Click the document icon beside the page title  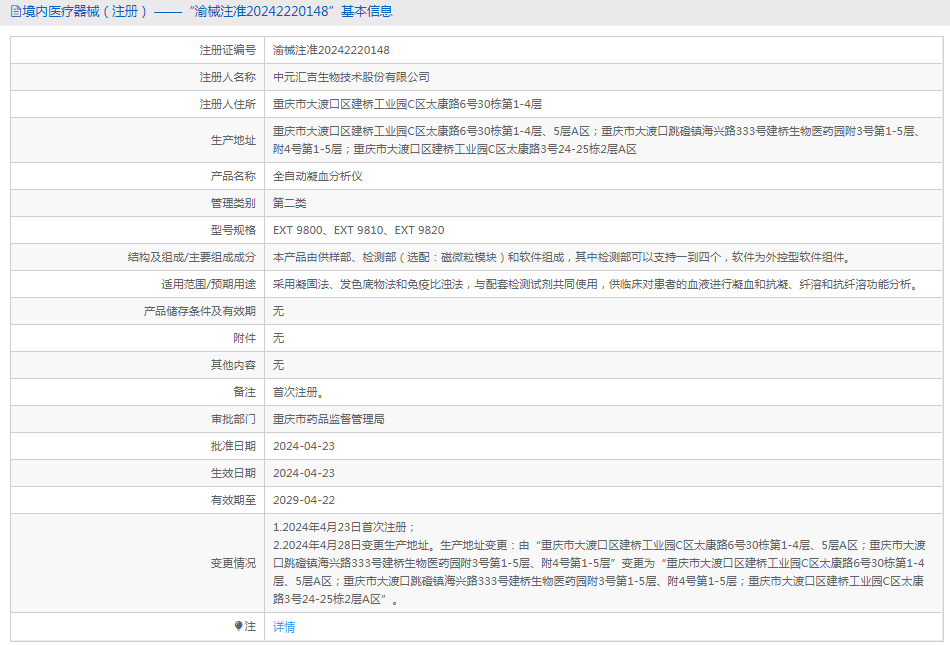[x=16, y=12]
